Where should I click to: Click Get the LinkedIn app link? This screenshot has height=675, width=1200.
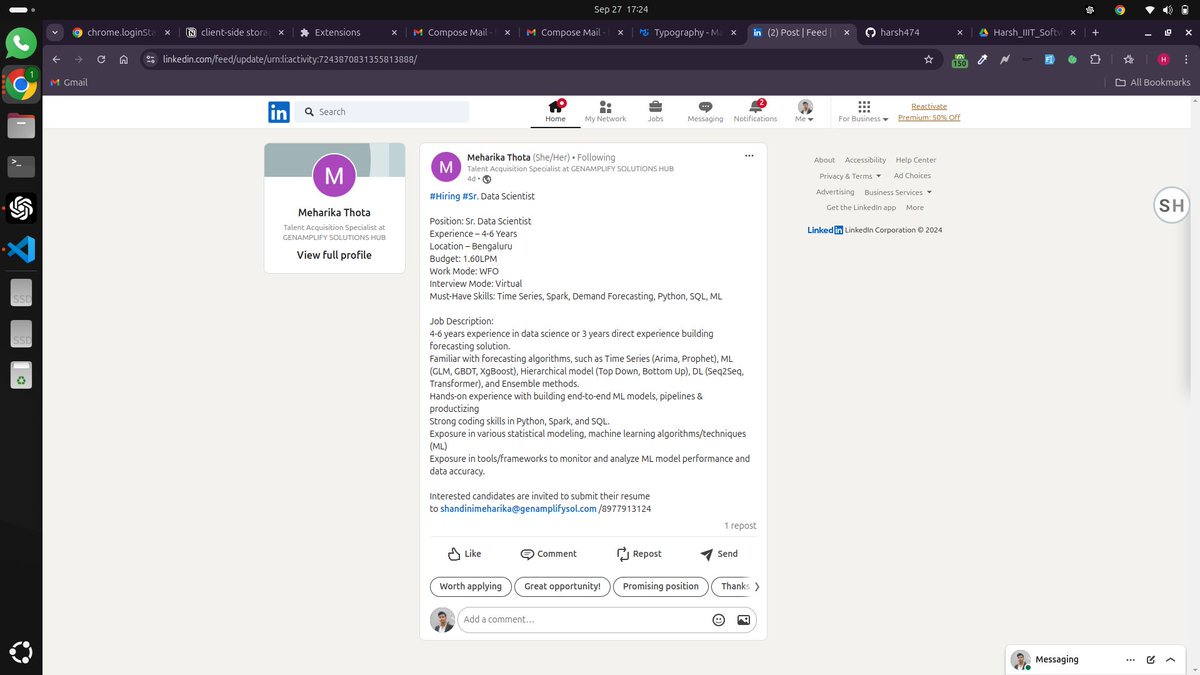(x=861, y=208)
